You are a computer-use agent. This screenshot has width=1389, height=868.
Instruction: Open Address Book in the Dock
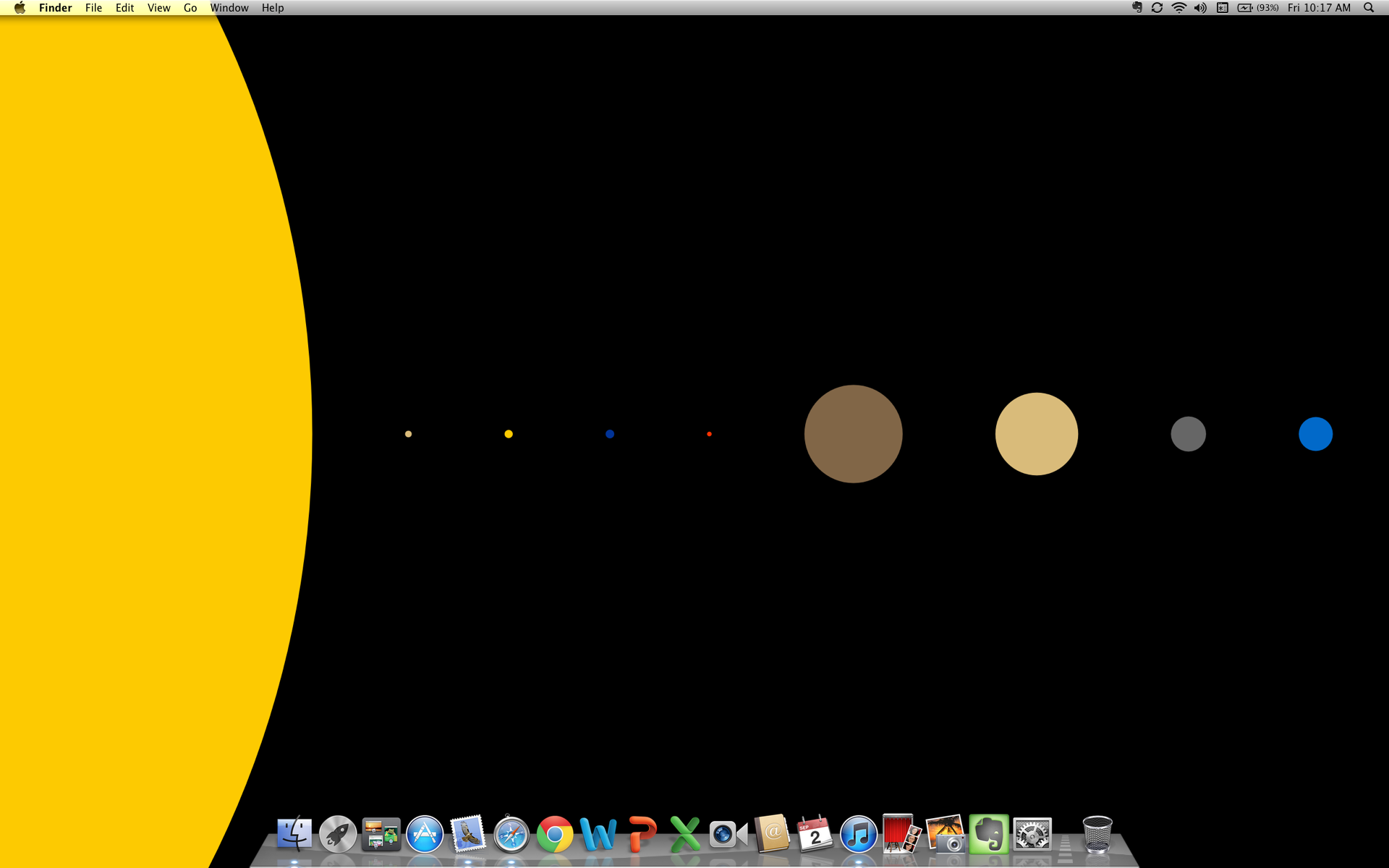point(772,834)
